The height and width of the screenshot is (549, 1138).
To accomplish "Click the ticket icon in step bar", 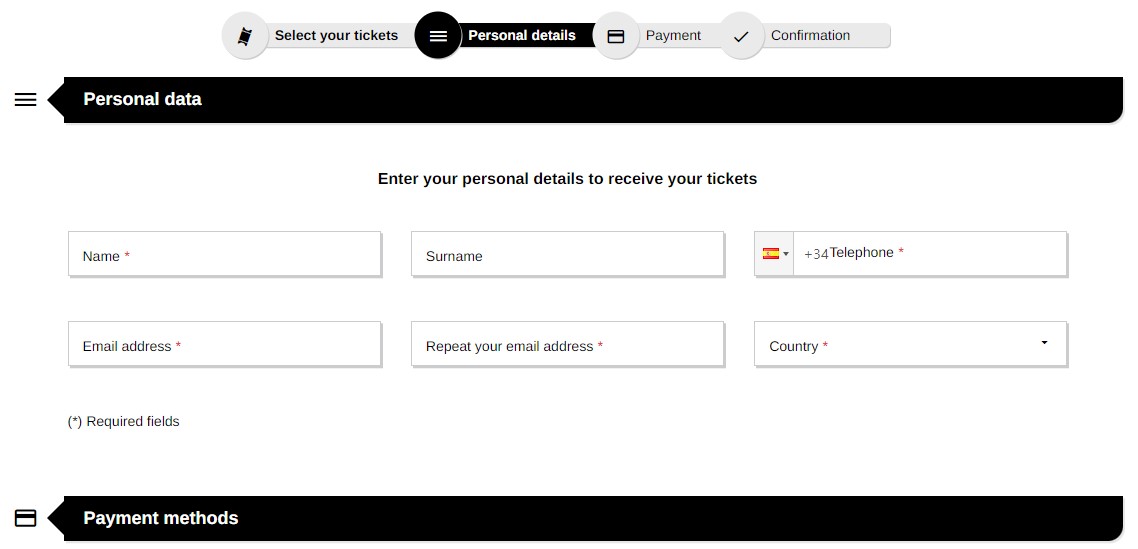I will (x=245, y=36).
